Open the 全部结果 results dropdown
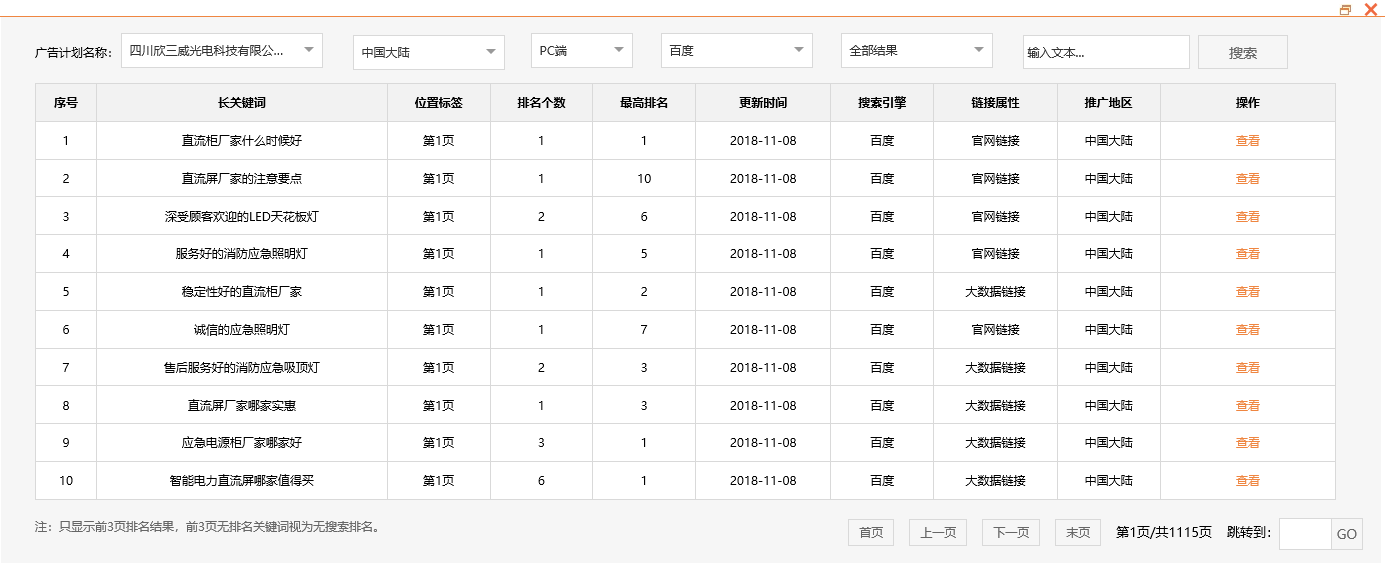The height and width of the screenshot is (563, 1385). coord(917,50)
